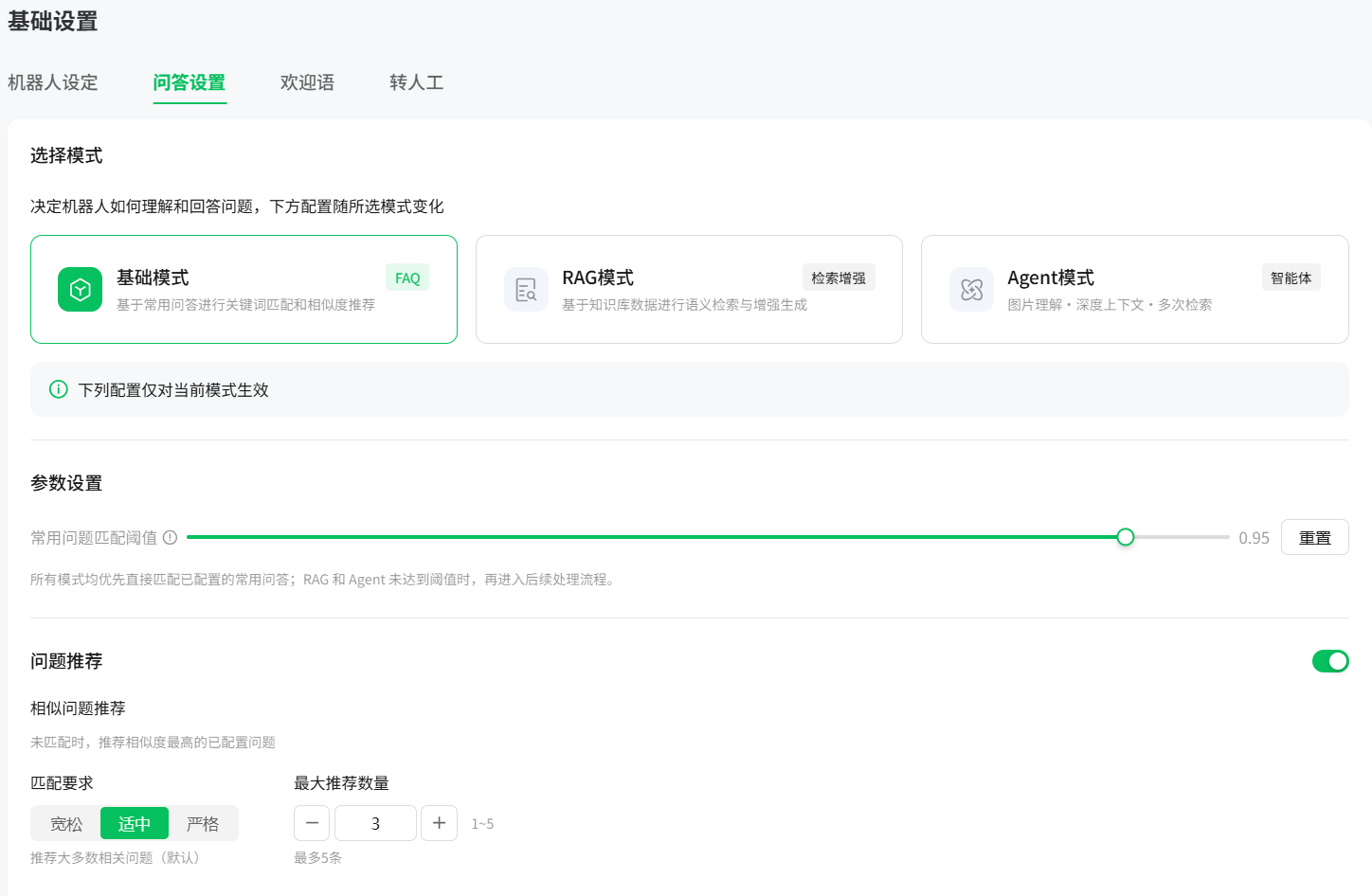Choose the Agent模式 card

point(1134,289)
